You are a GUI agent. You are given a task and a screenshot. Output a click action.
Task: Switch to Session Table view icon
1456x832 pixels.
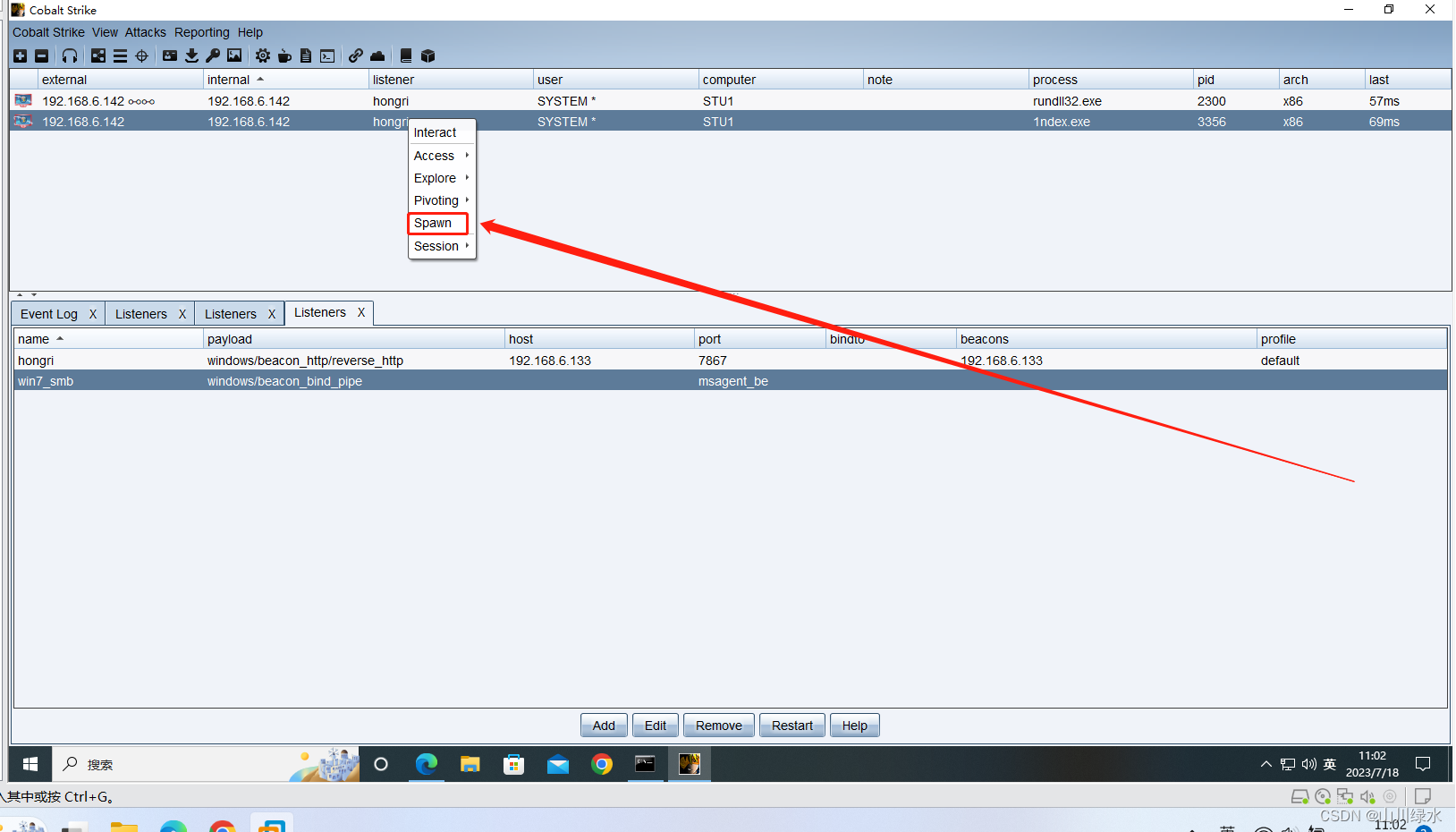pyautogui.click(x=120, y=55)
